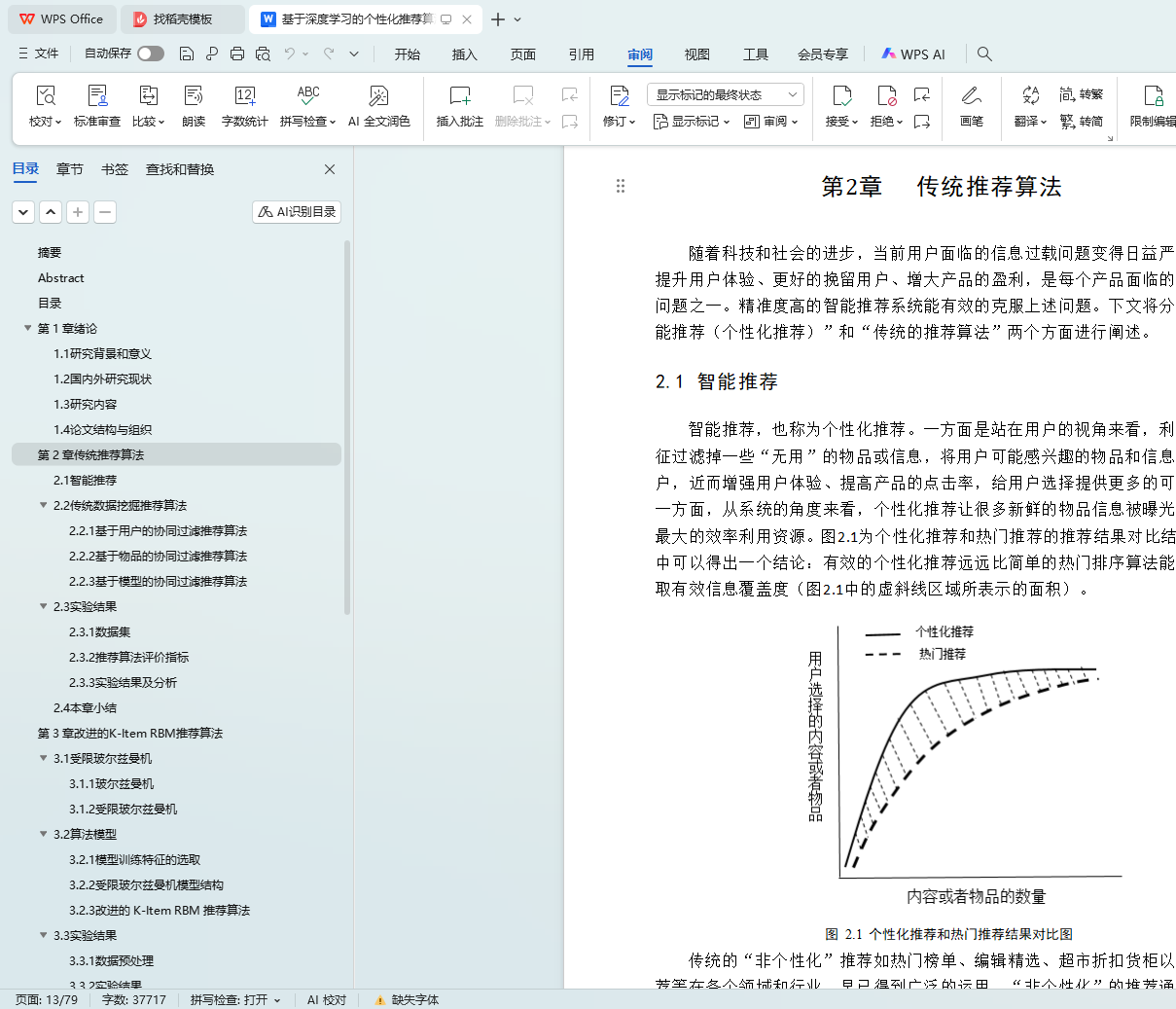Open the 引用 ribbon tab

[x=581, y=54]
